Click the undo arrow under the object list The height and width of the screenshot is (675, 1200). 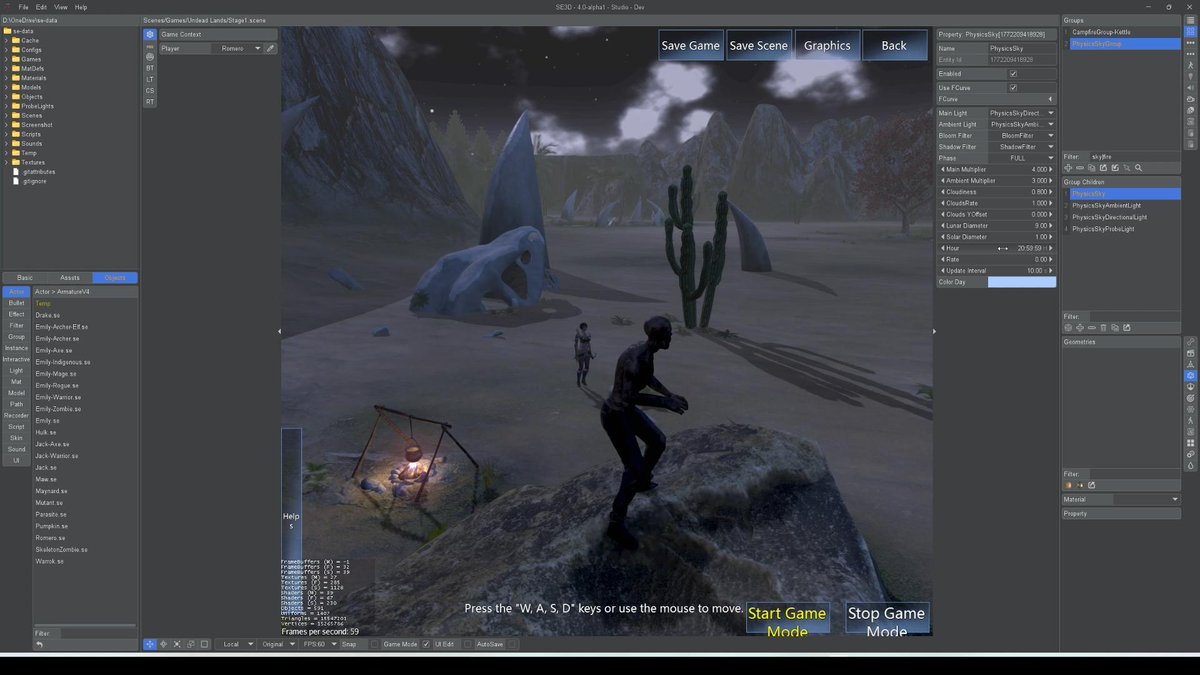click(39, 645)
